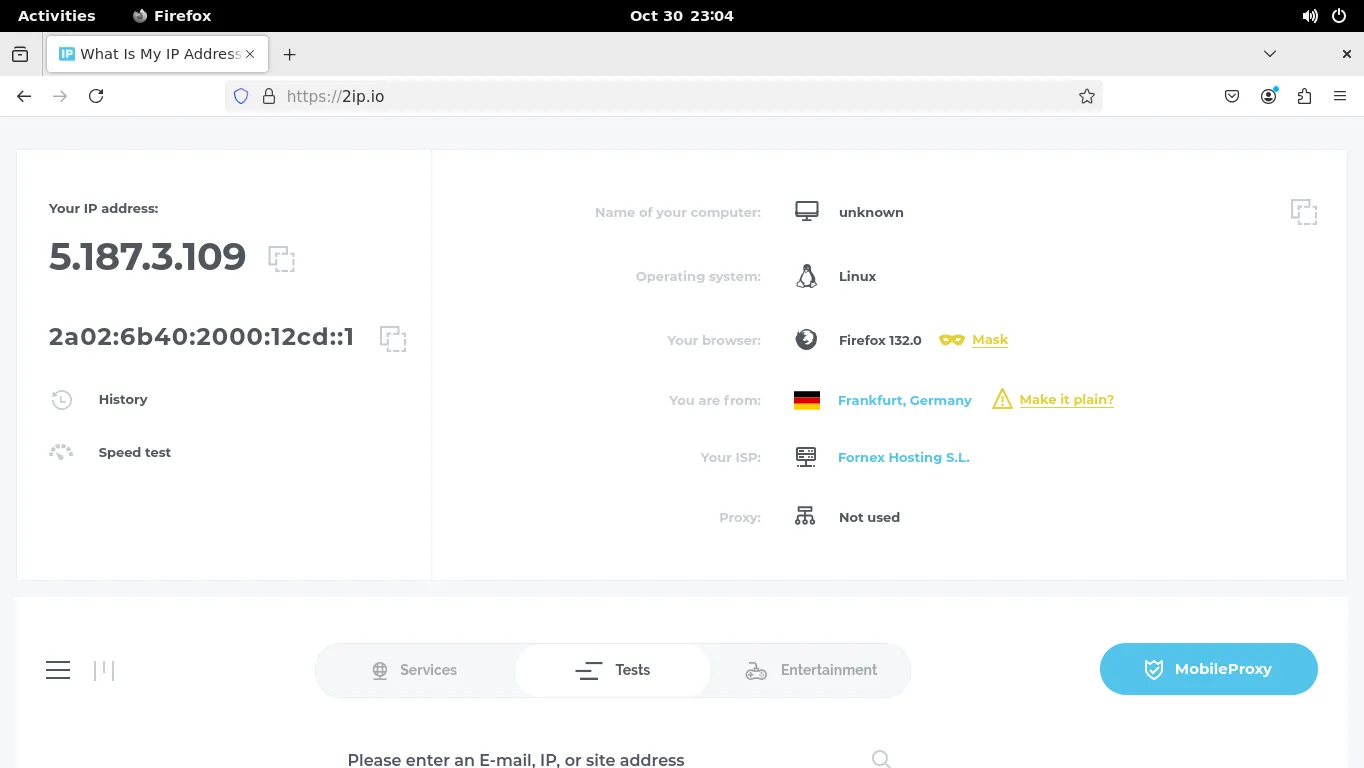The image size is (1364, 768).
Task: List all tabs with the chevron
Action: tap(1270, 54)
